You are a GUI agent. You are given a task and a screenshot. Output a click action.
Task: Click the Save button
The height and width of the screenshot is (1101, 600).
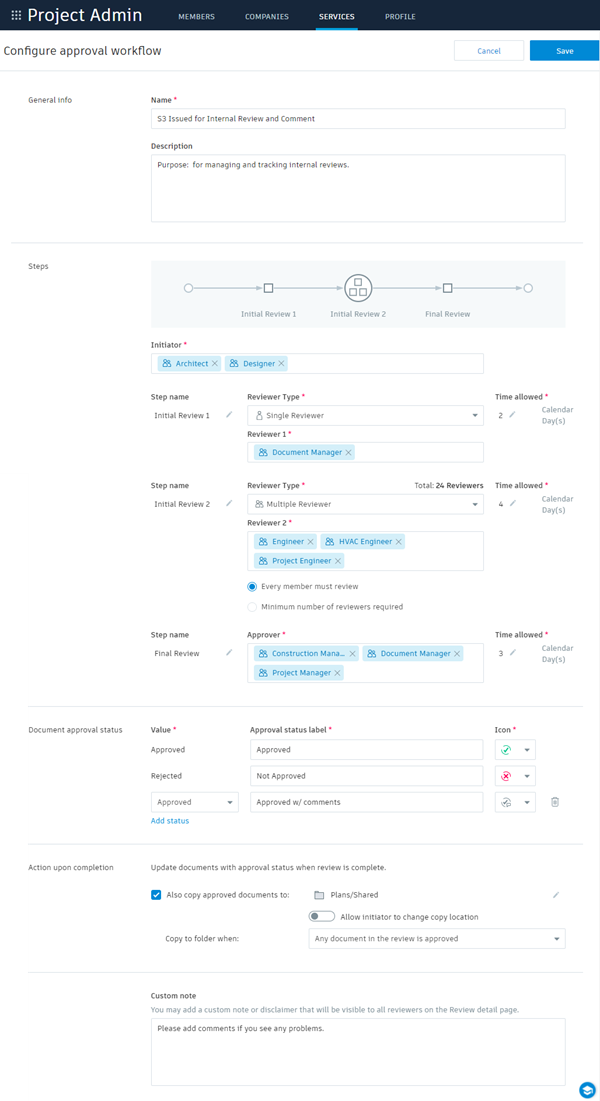[563, 50]
